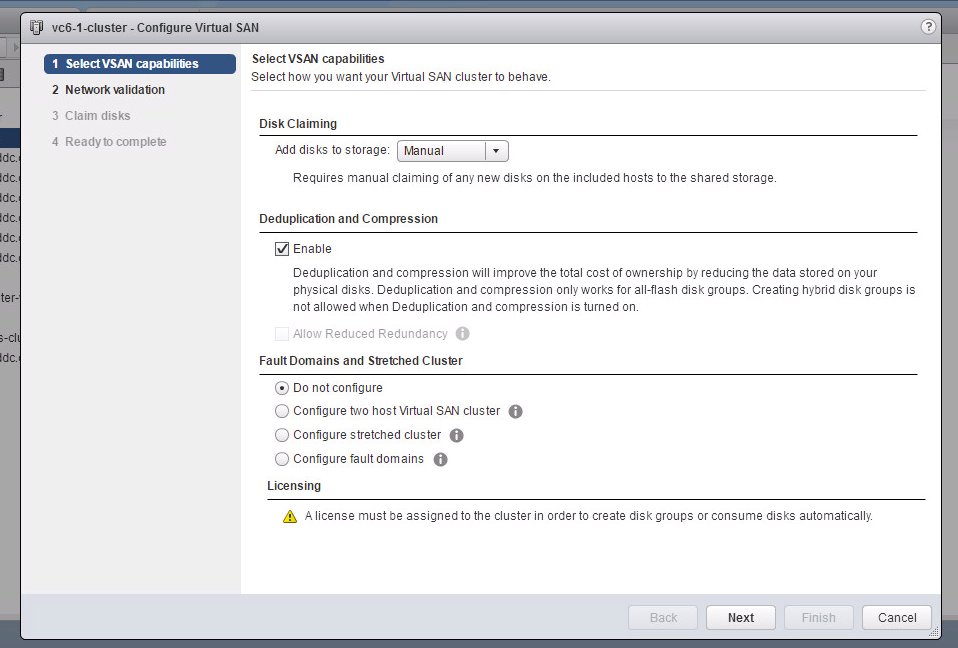The image size is (958, 648).
Task: Show info for two host Virtual SAN cluster
Action: [x=516, y=412]
